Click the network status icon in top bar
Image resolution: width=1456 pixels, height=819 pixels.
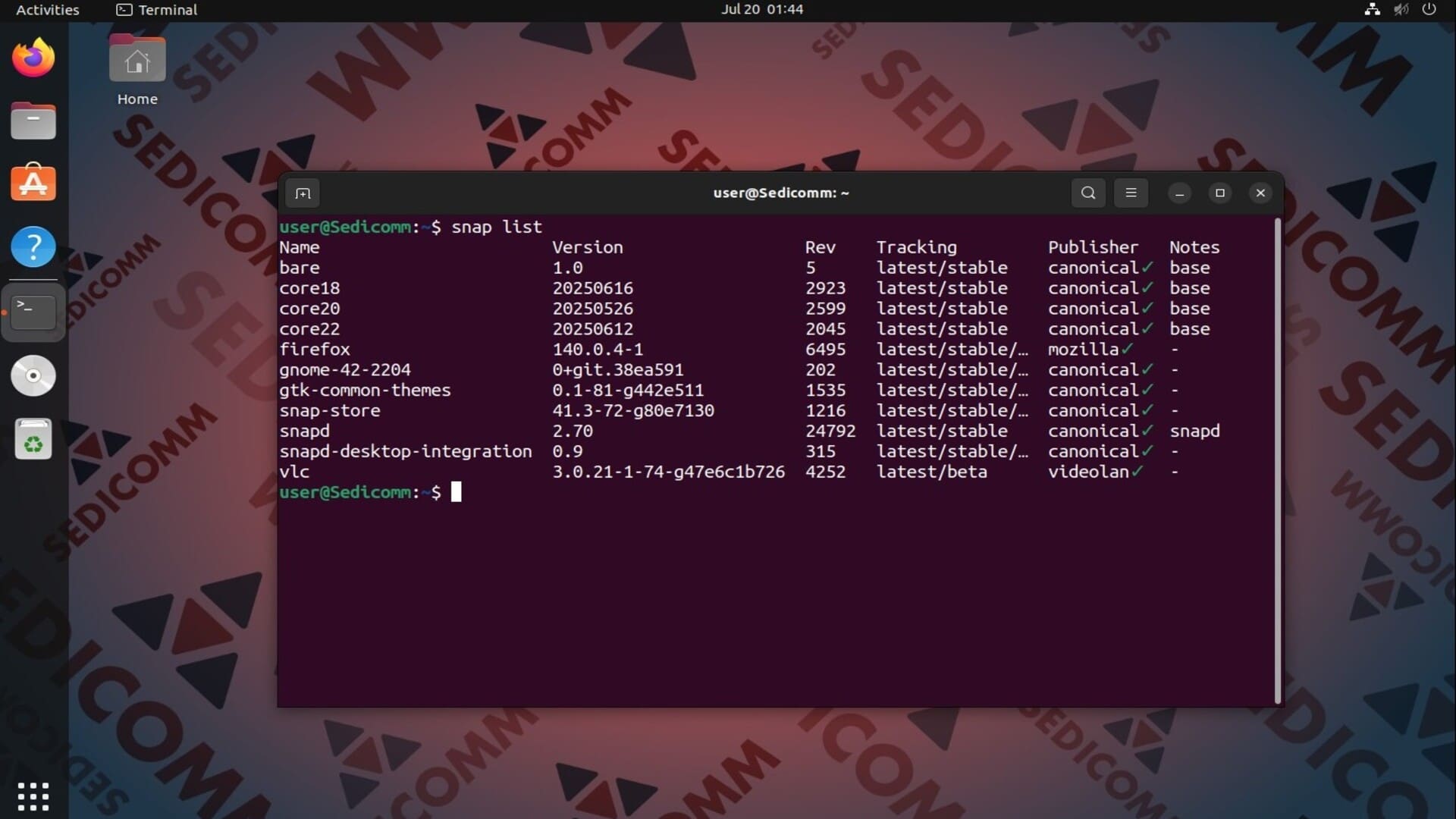(x=1372, y=9)
